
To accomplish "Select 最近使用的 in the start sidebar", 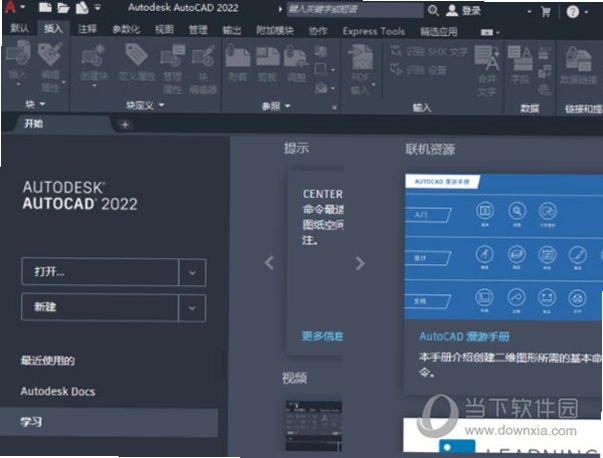I will tap(48, 361).
